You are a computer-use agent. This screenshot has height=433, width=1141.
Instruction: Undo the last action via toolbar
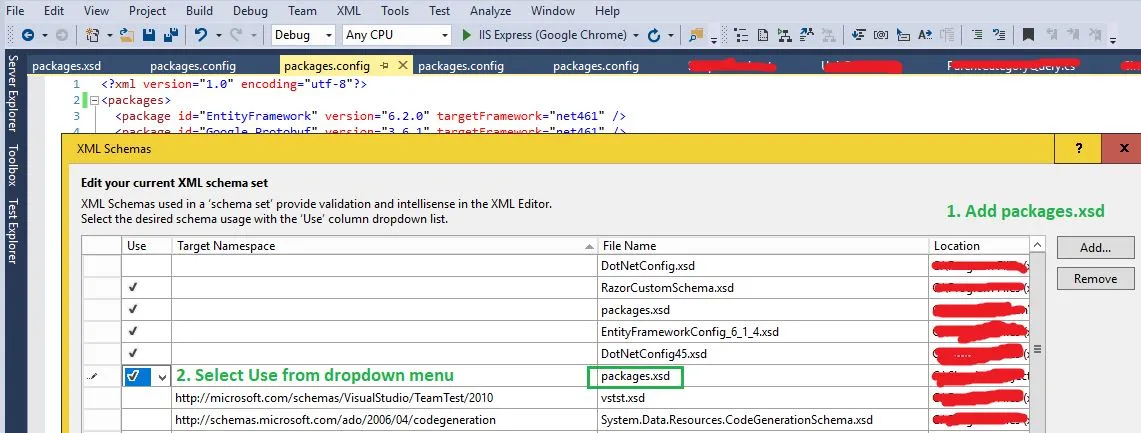201,35
